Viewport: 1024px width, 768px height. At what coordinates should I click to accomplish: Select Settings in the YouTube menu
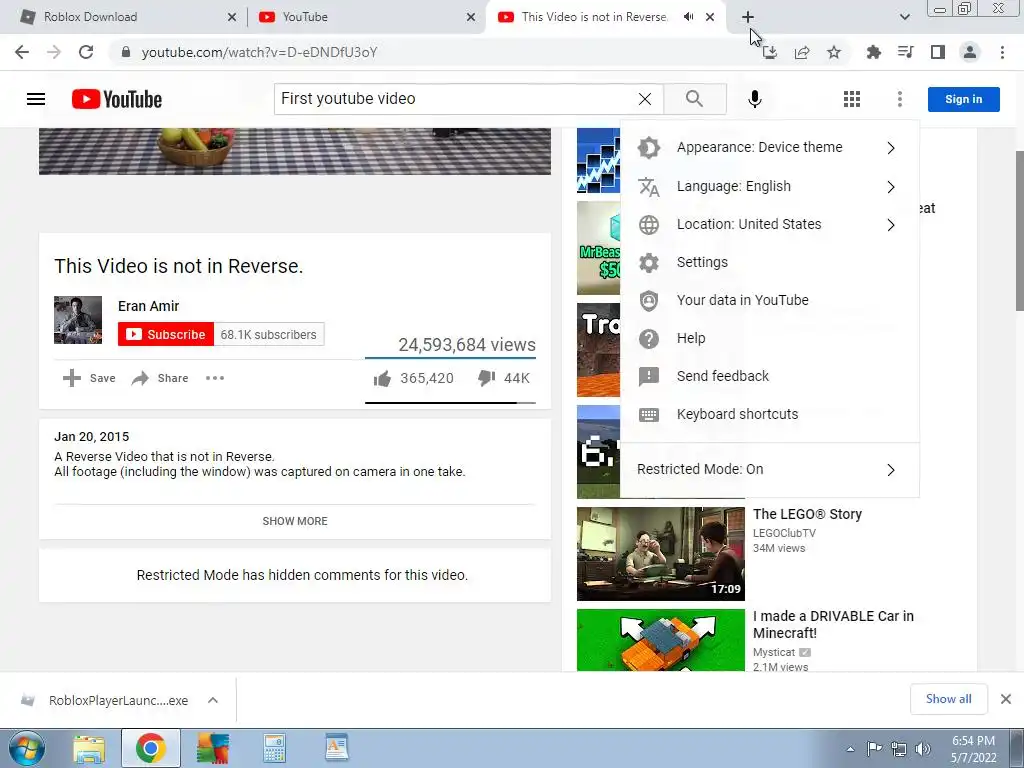coord(769,263)
